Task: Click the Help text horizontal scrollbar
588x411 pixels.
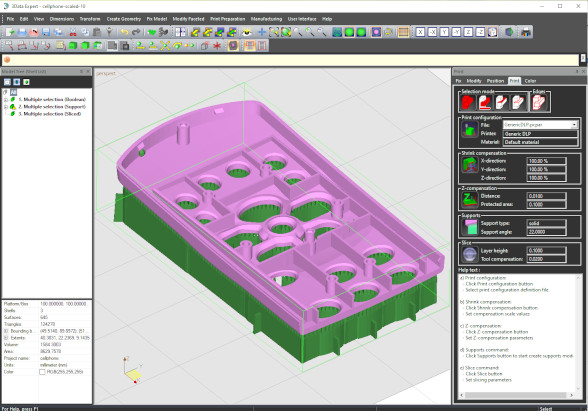Action: pyautogui.click(x=516, y=395)
